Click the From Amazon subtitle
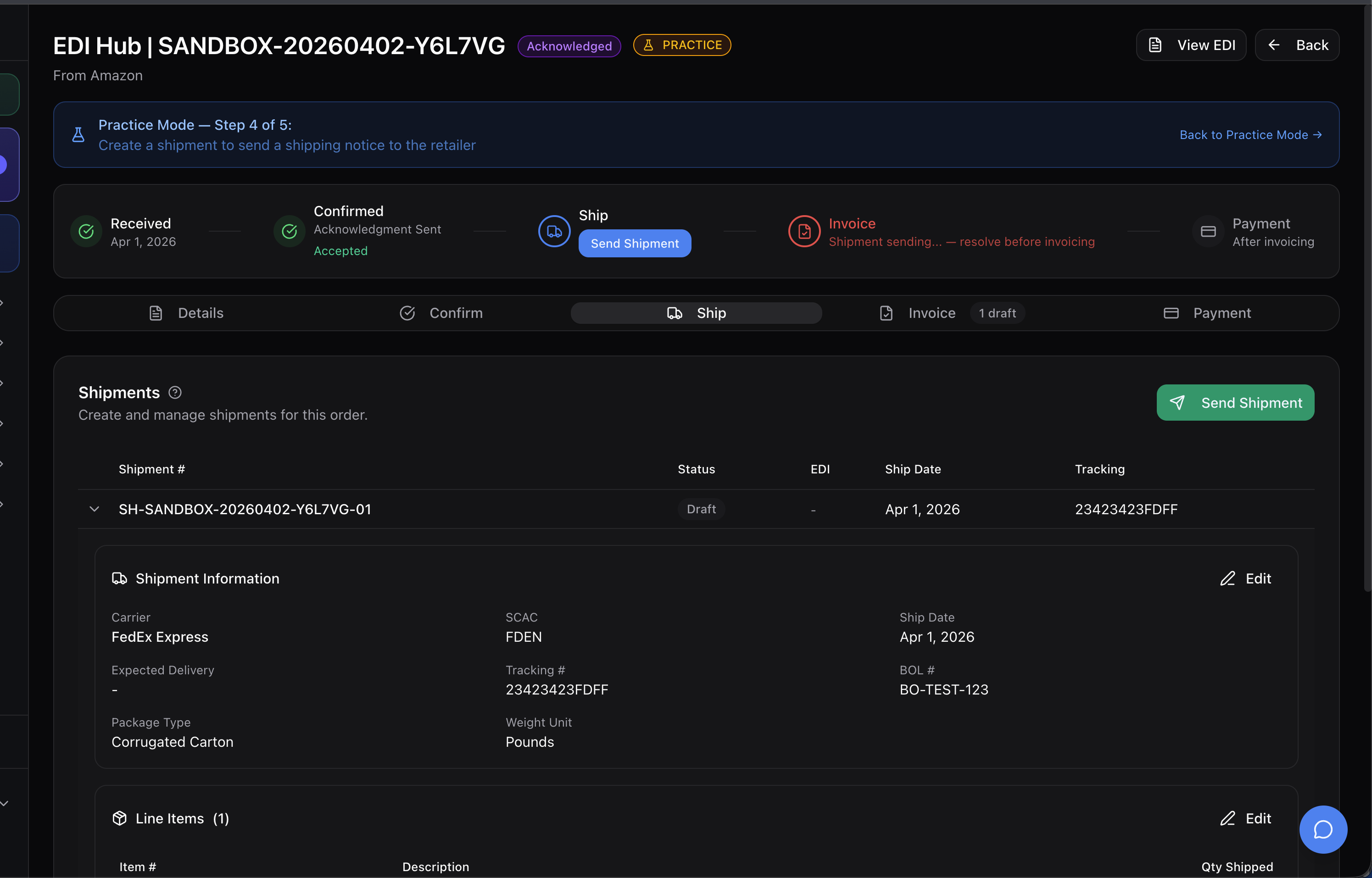The height and width of the screenshot is (878, 1372). pos(98,75)
